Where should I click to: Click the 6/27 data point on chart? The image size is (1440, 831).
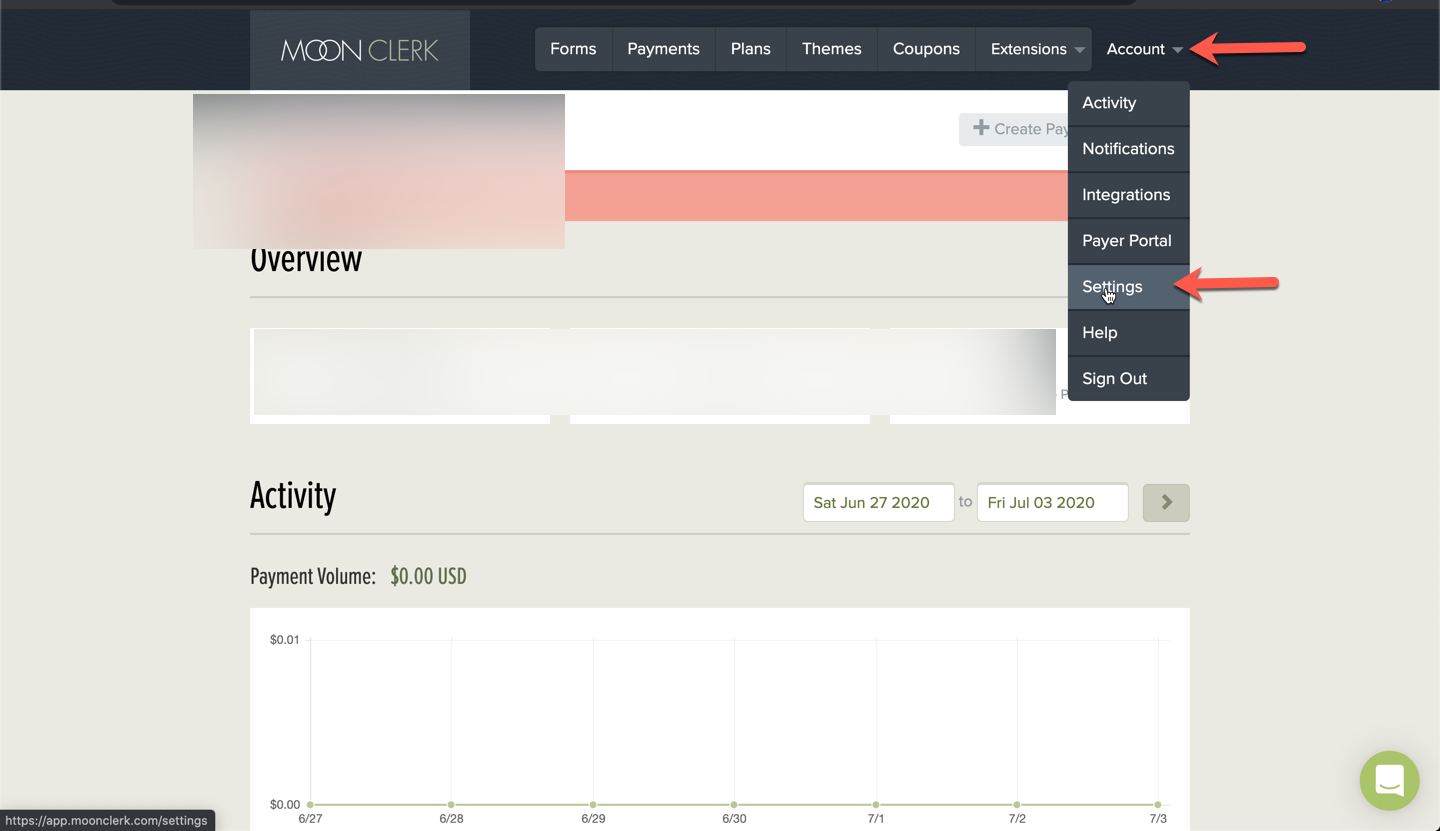(310, 804)
